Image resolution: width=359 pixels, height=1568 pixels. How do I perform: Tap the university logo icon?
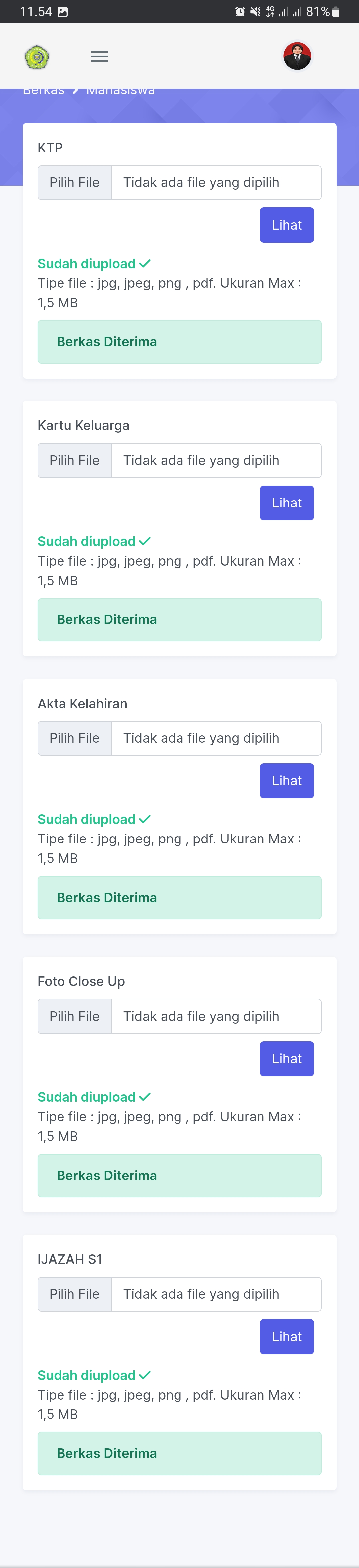tap(37, 57)
